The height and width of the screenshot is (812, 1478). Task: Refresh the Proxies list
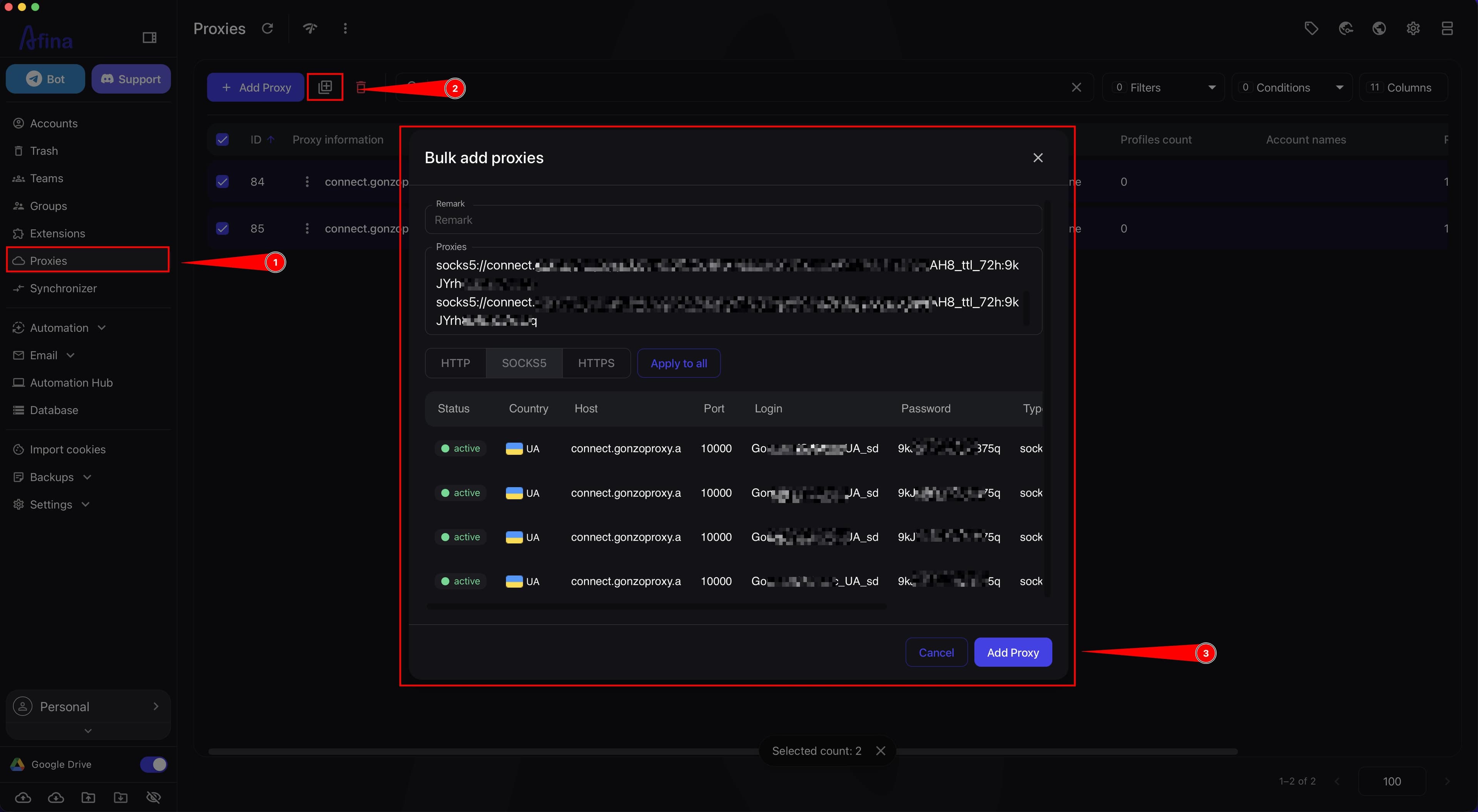[268, 28]
